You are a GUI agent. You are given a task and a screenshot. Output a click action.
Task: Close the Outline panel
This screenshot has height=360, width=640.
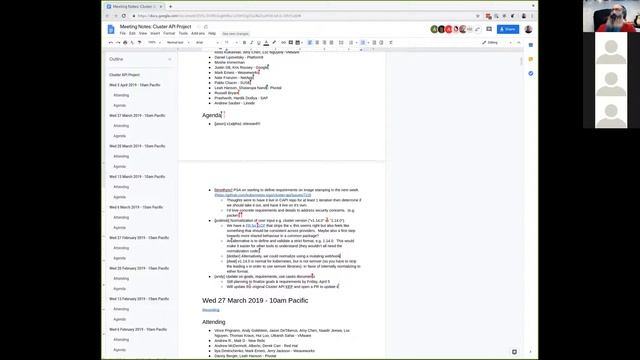[170, 59]
